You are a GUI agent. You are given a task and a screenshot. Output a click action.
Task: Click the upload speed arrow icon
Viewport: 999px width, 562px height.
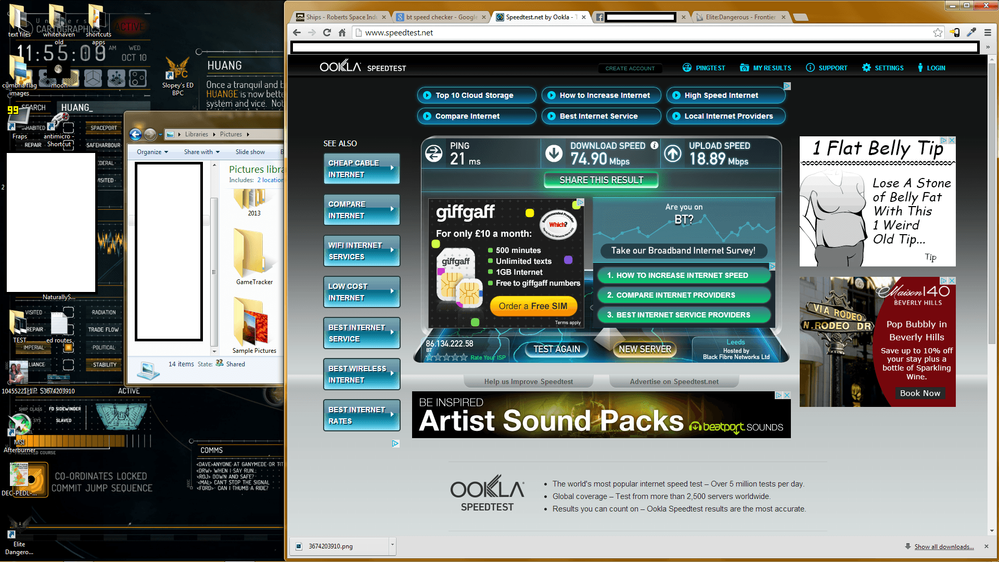click(673, 154)
